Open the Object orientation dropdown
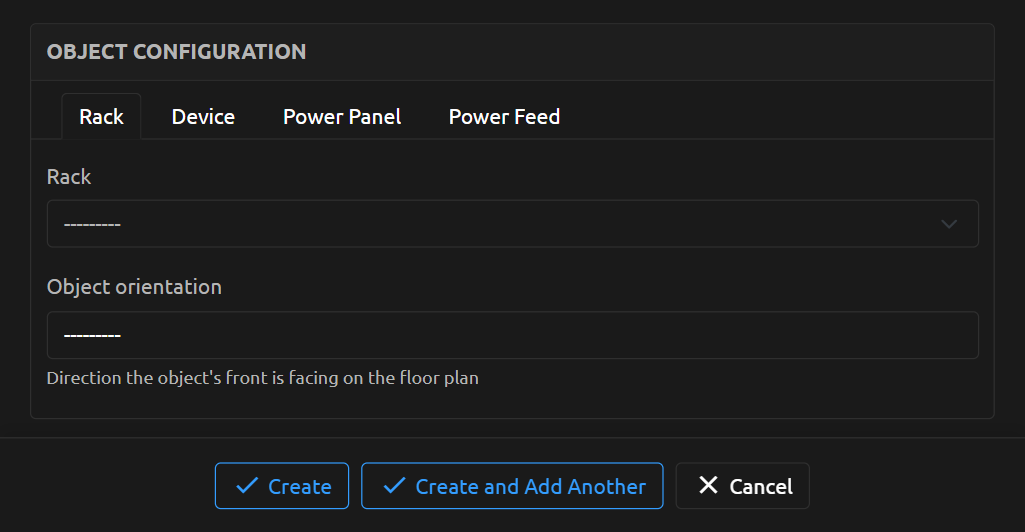 pyautogui.click(x=512, y=335)
